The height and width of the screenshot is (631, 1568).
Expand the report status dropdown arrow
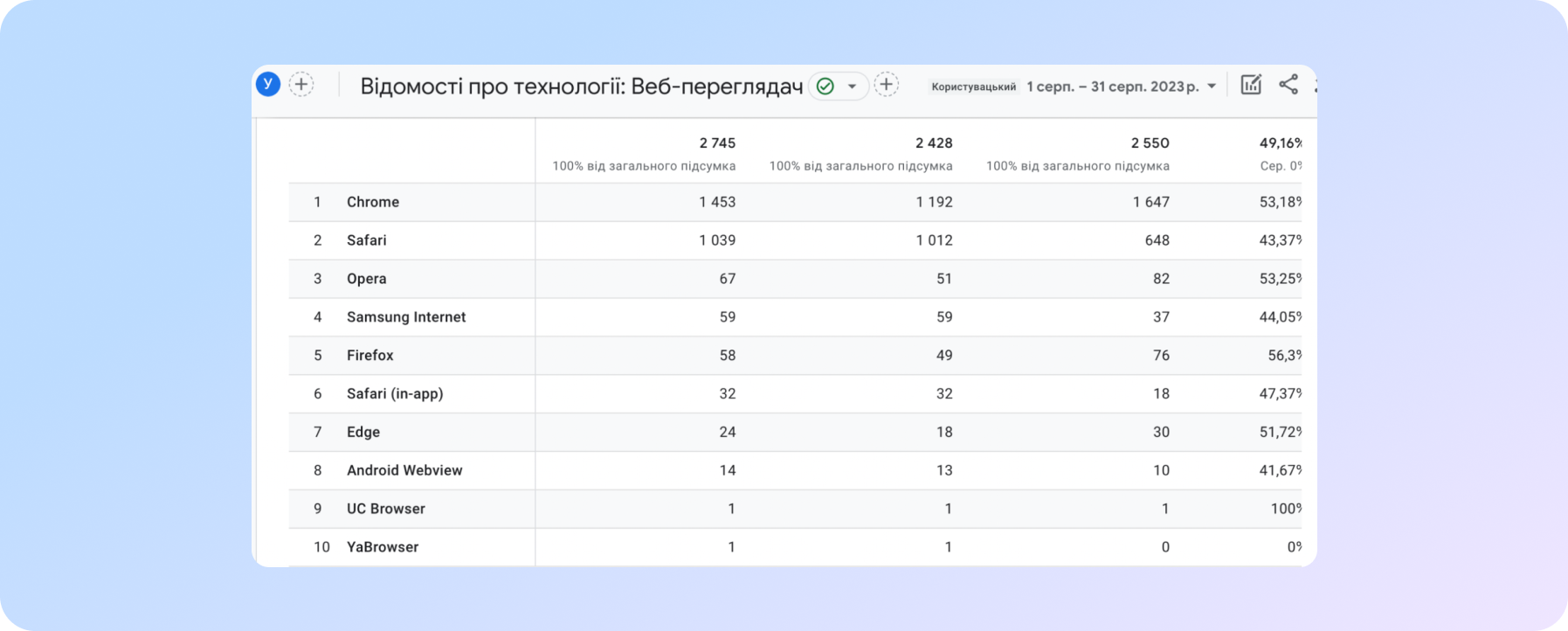852,86
